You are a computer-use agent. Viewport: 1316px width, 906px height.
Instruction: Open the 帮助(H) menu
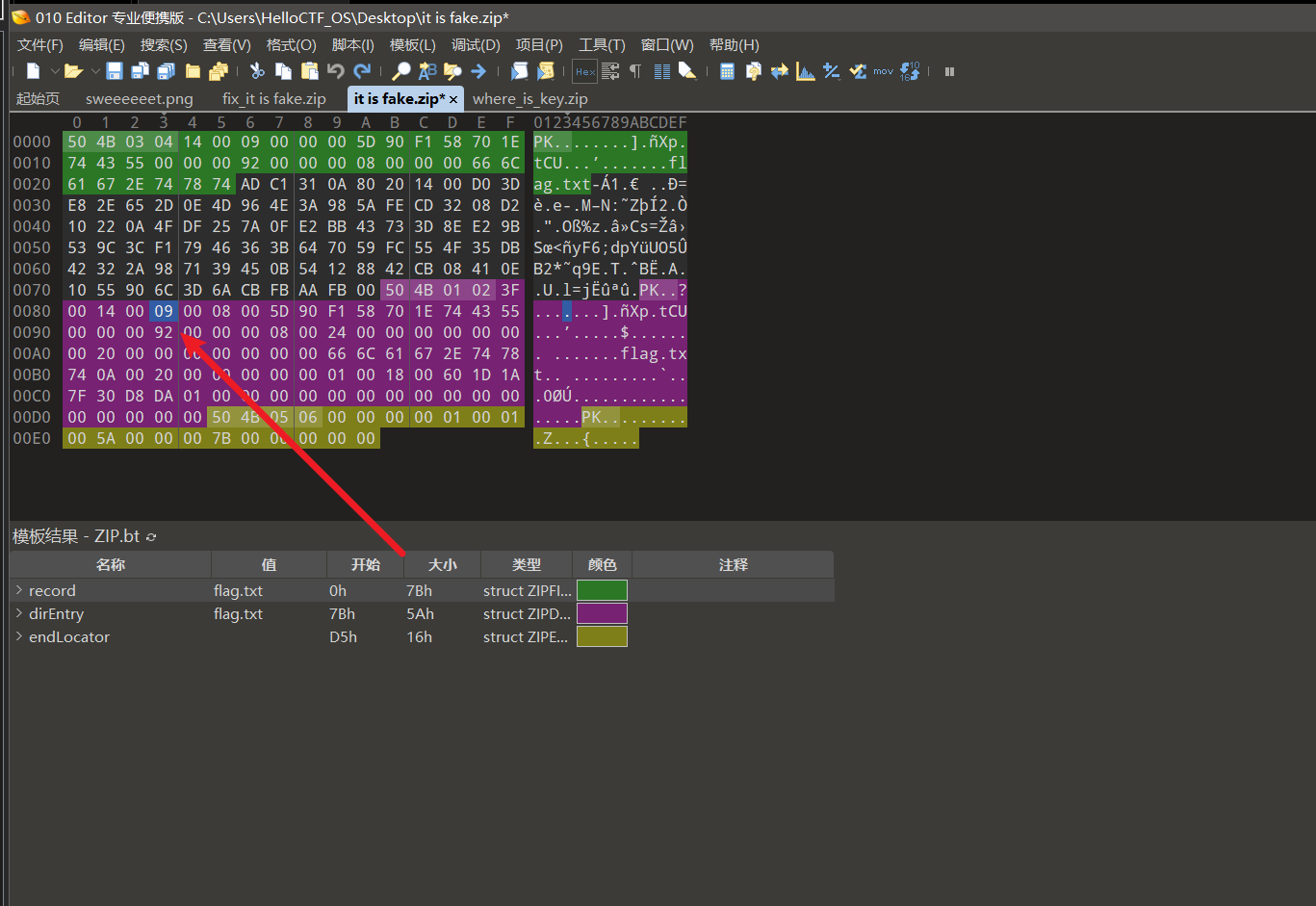[x=734, y=45]
